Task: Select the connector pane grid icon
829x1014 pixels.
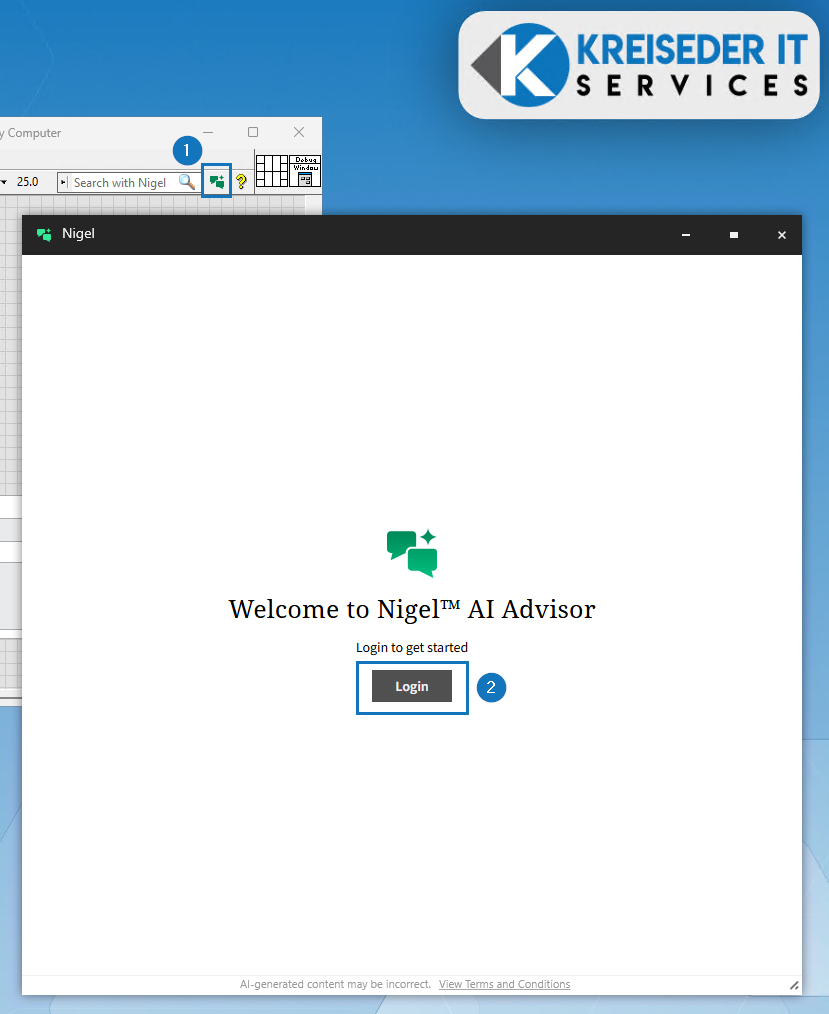Action: [272, 171]
